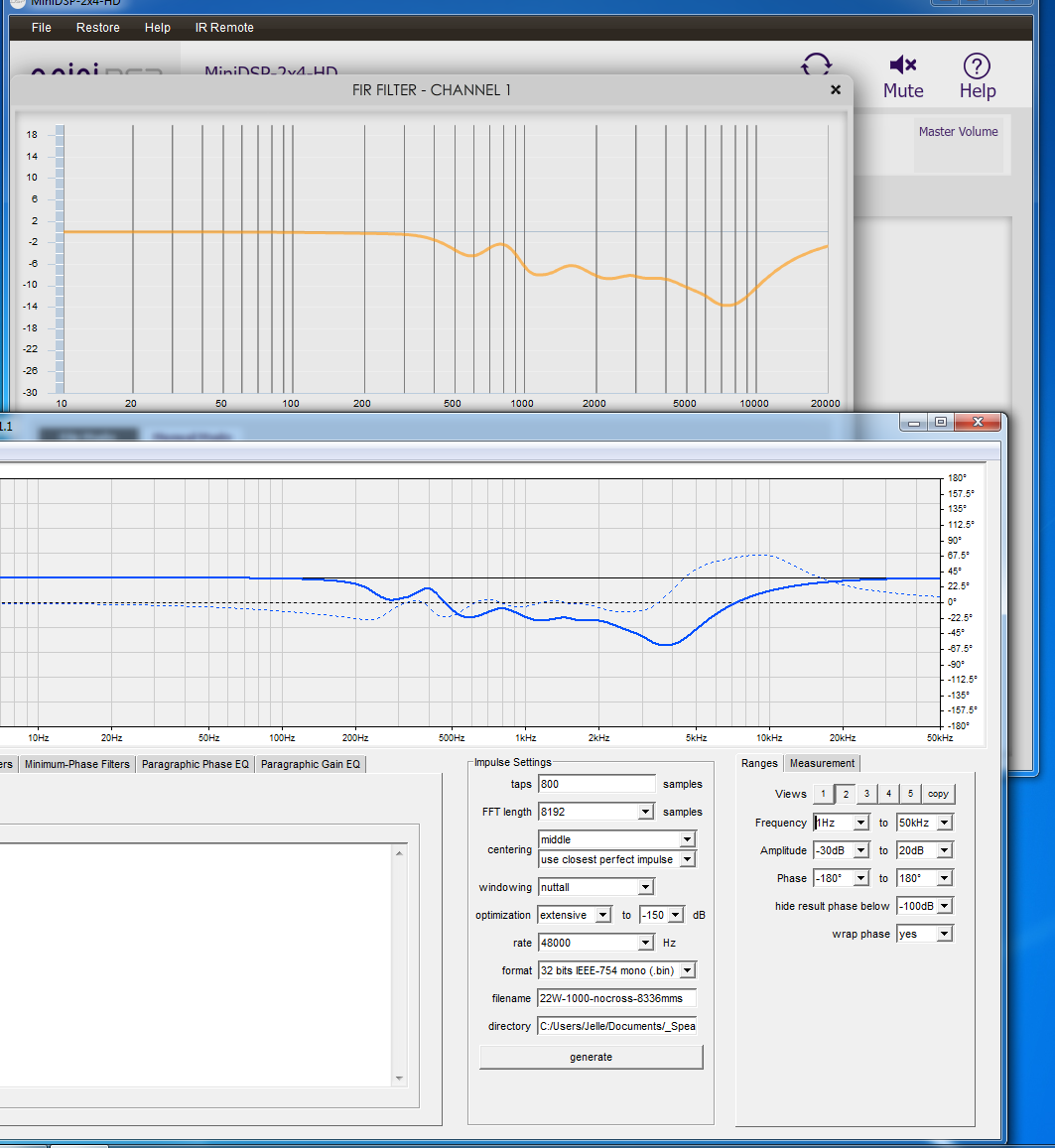Expand the Amplitude 20dB dropdown
The width and height of the screenshot is (1055, 1148).
click(945, 850)
